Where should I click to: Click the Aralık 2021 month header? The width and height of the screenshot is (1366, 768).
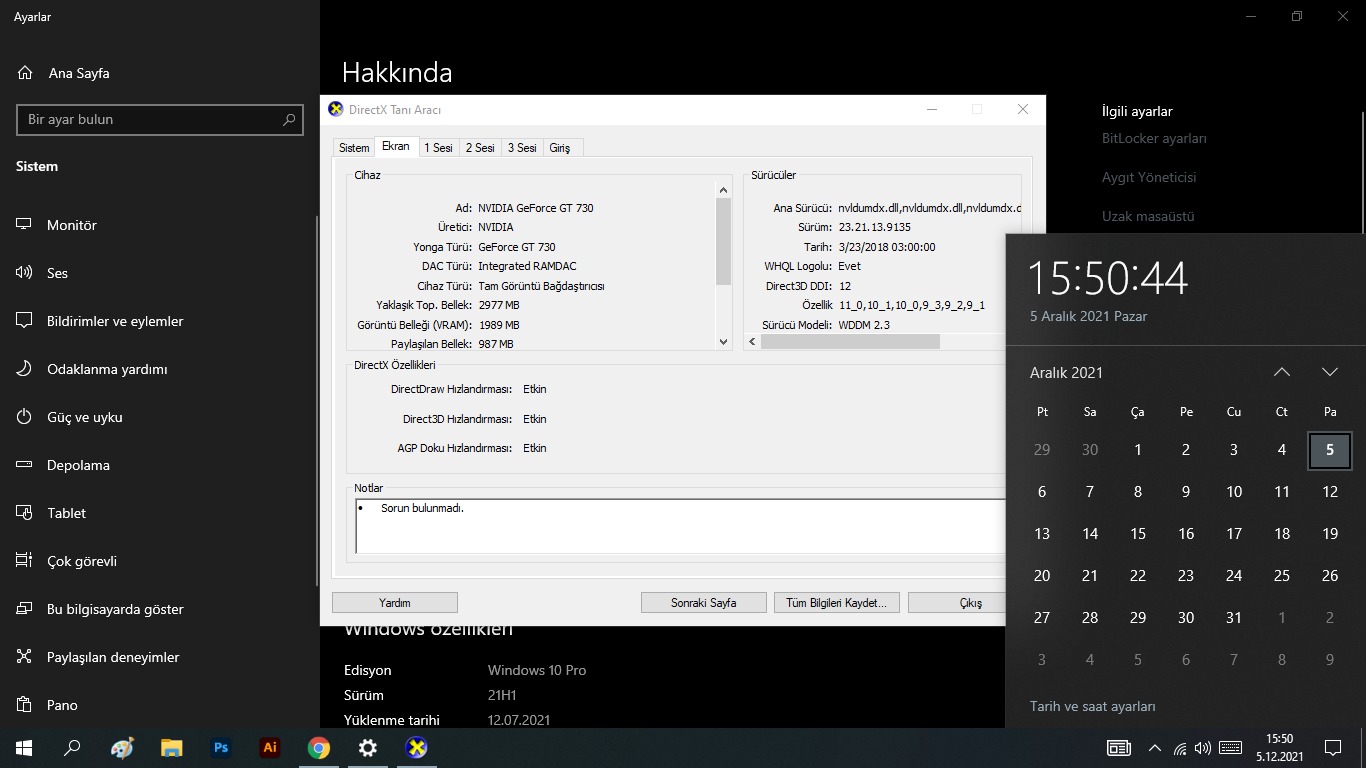[x=1066, y=372]
